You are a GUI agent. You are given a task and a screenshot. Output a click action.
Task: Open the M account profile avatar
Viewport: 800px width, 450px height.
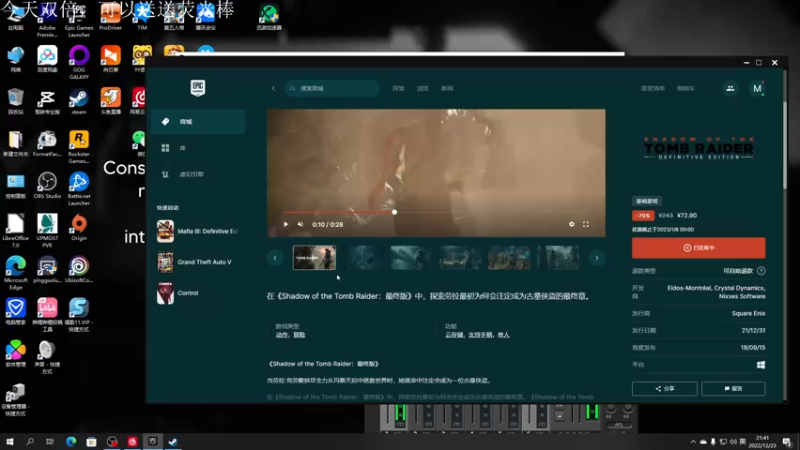pyautogui.click(x=757, y=88)
